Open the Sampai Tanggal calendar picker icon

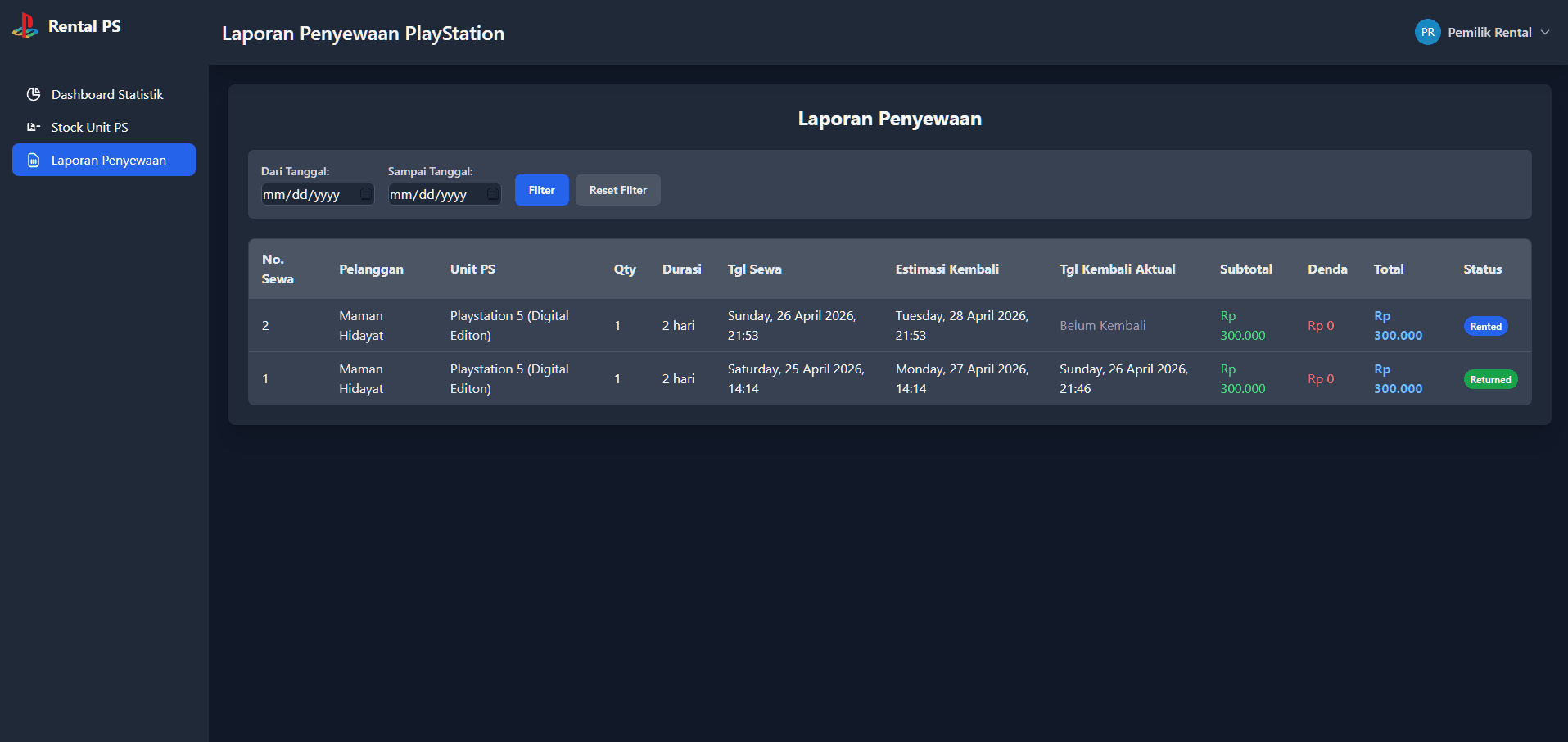point(493,194)
